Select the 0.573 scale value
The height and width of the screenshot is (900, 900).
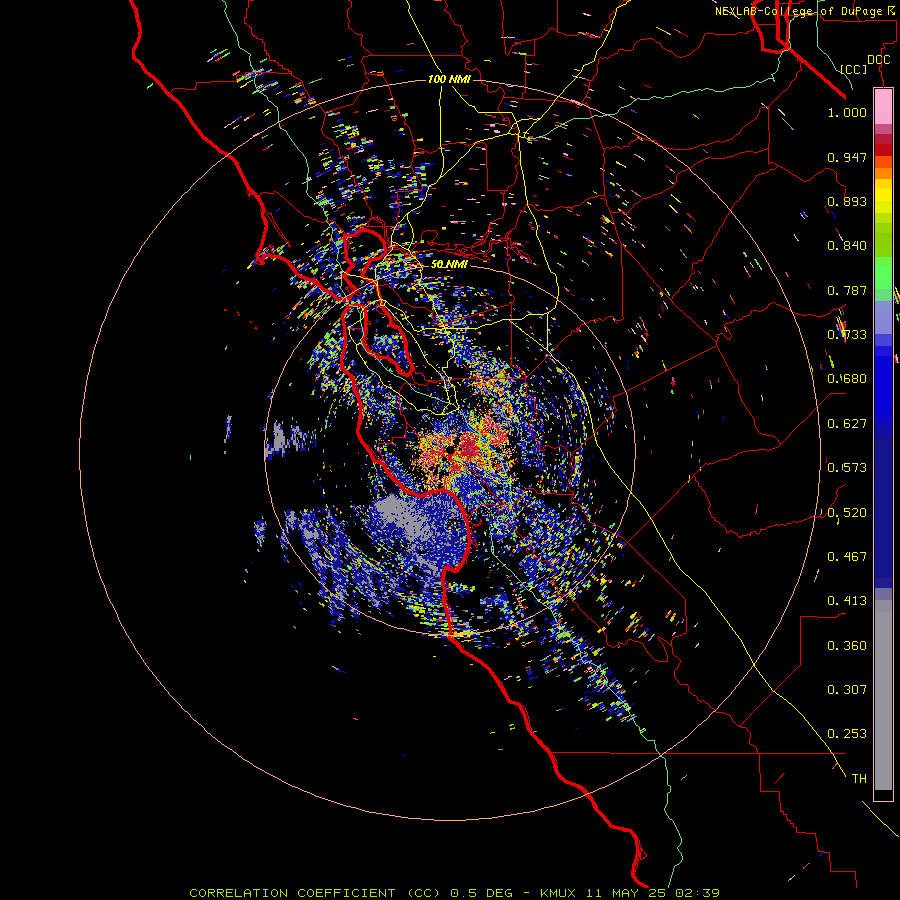click(847, 468)
